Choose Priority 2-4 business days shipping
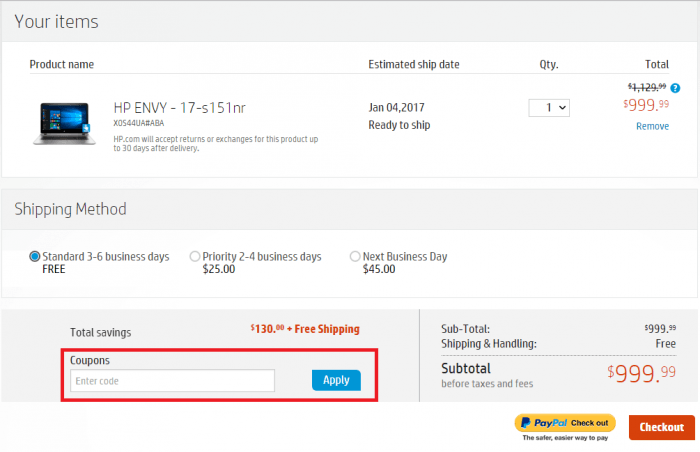The width and height of the screenshot is (700, 452). point(195,257)
